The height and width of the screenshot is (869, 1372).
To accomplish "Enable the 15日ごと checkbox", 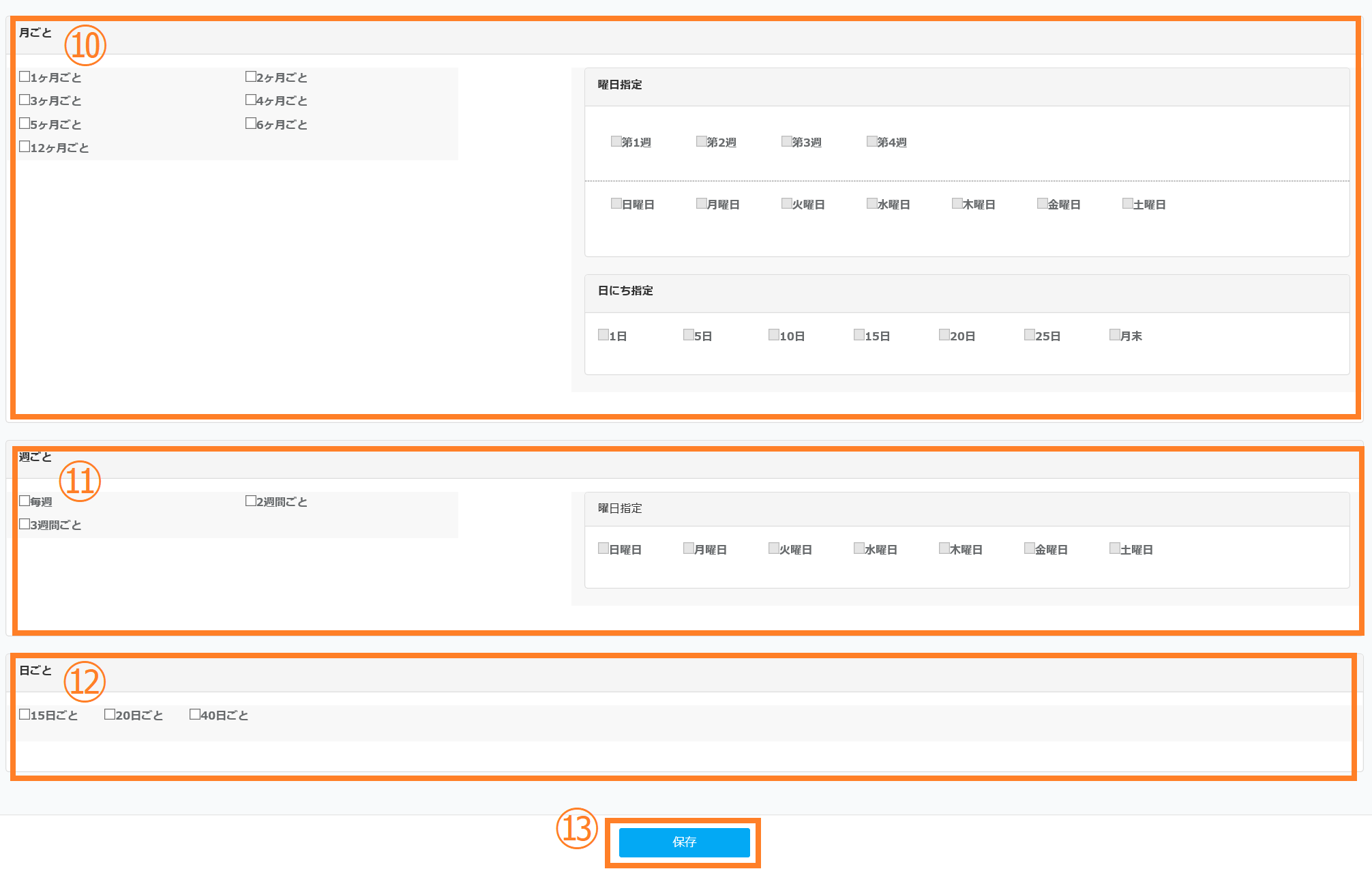I will coord(25,714).
